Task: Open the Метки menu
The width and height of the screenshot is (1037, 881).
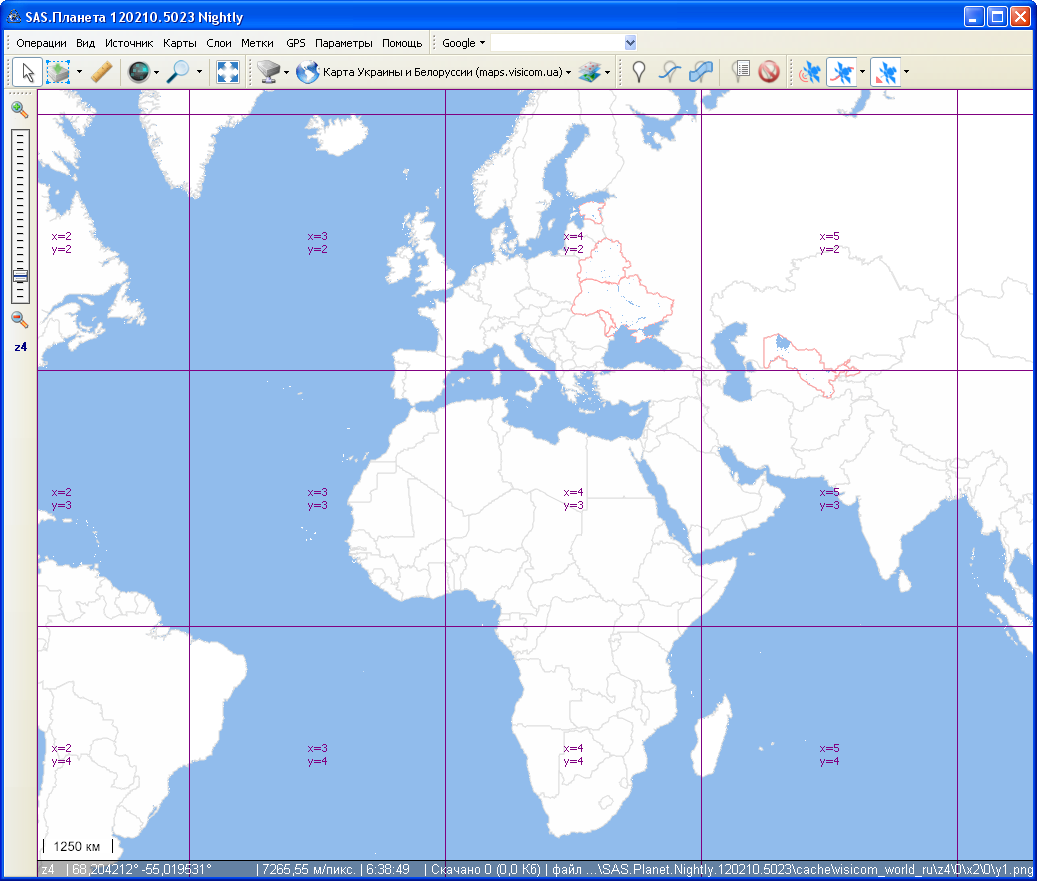Action: [x=257, y=43]
